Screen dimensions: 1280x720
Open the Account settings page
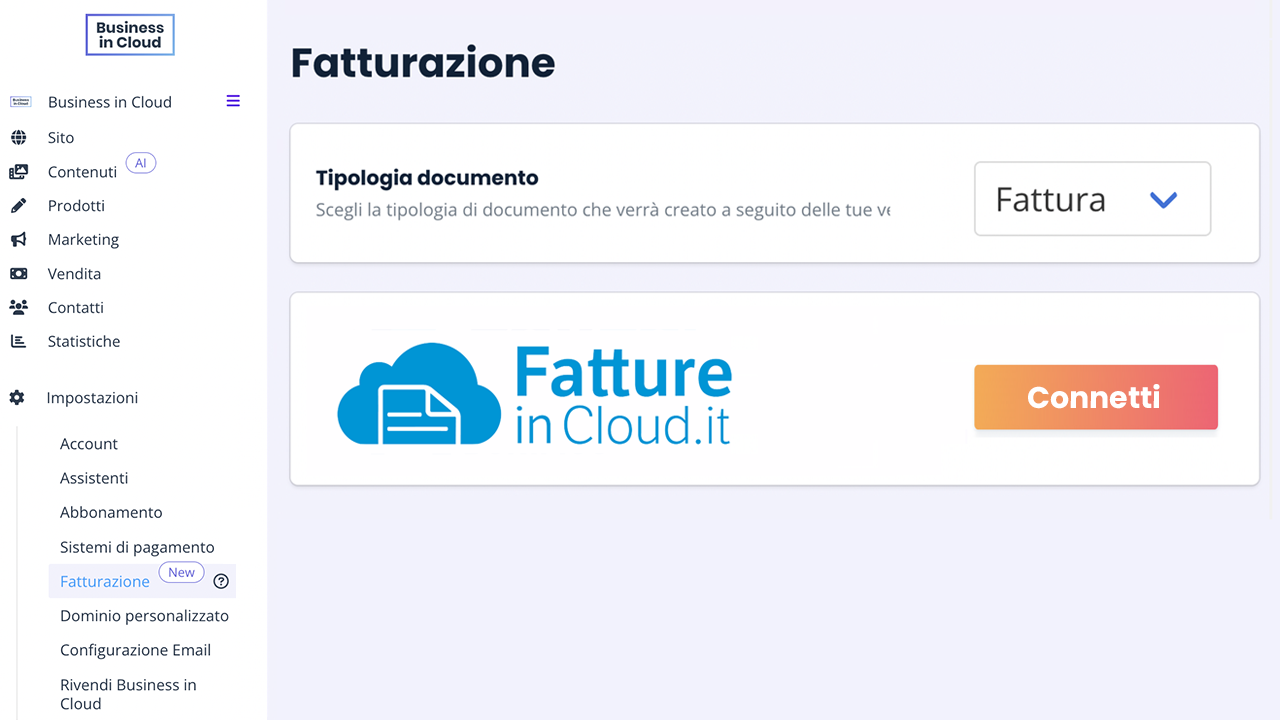pyautogui.click(x=89, y=444)
